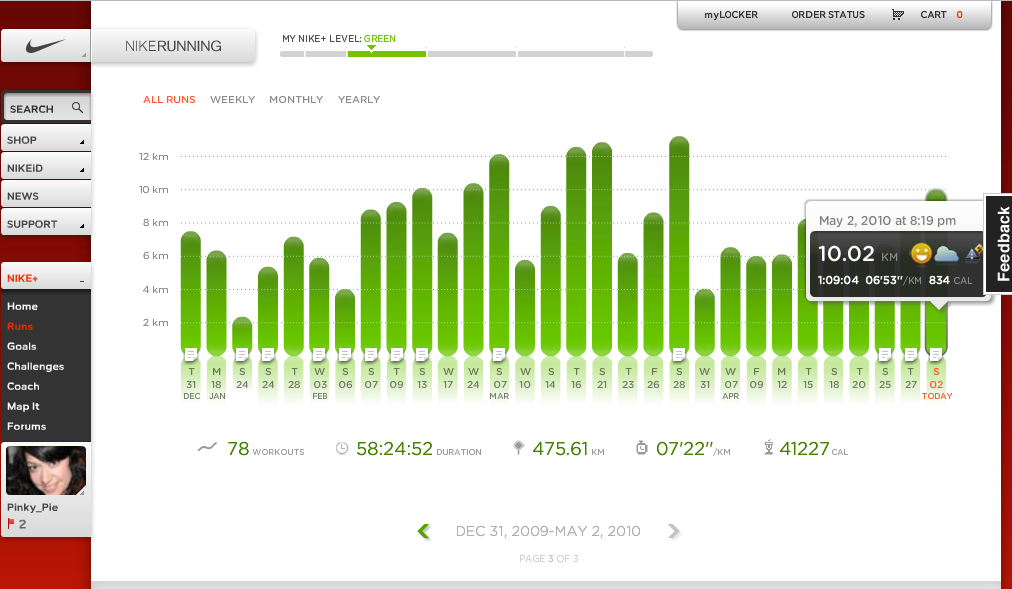Switch to the MONTHLY view
The image size is (1012, 589).
click(x=296, y=99)
